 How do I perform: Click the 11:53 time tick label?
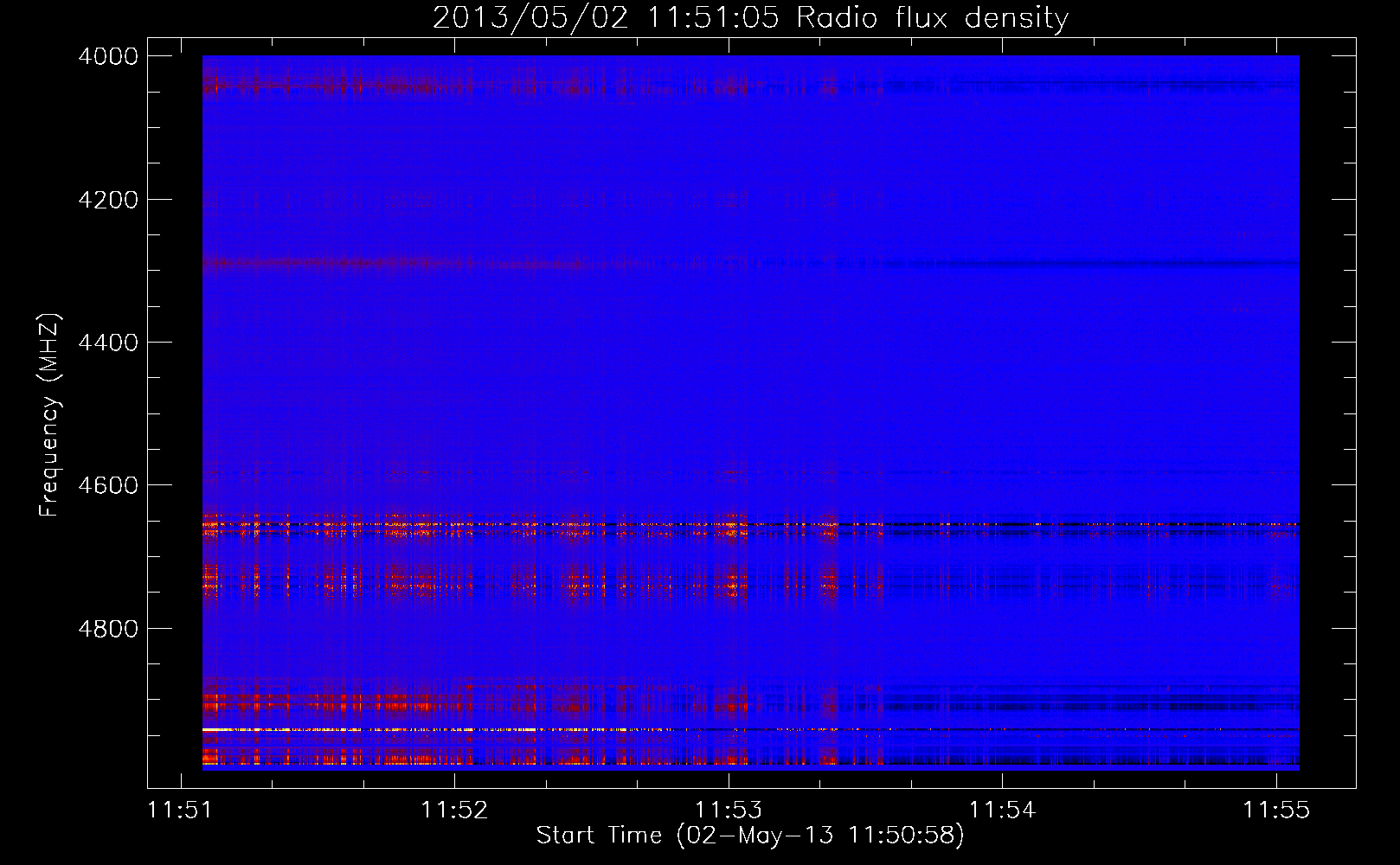coord(729,811)
